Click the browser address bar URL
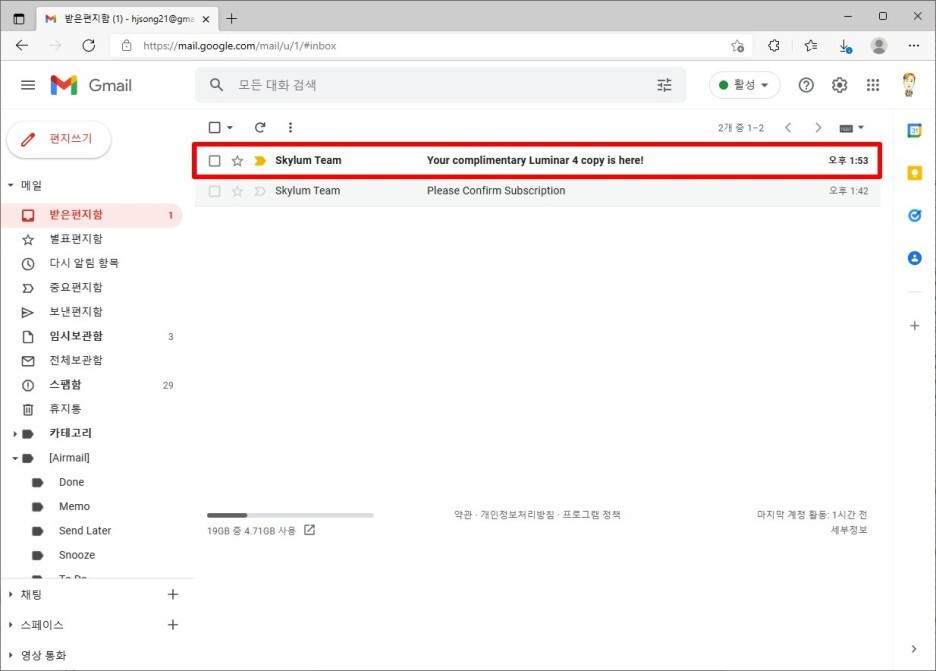This screenshot has height=671, width=936. coord(239,46)
